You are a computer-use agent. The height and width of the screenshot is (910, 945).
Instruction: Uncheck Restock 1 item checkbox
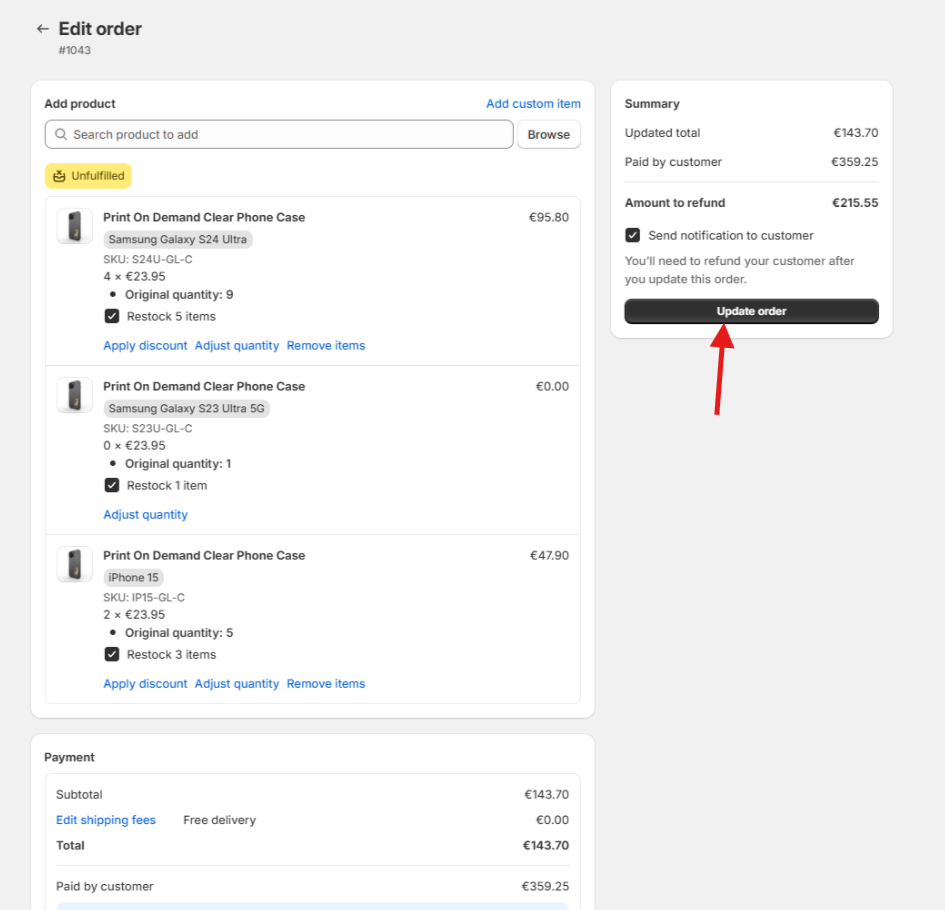[112, 485]
